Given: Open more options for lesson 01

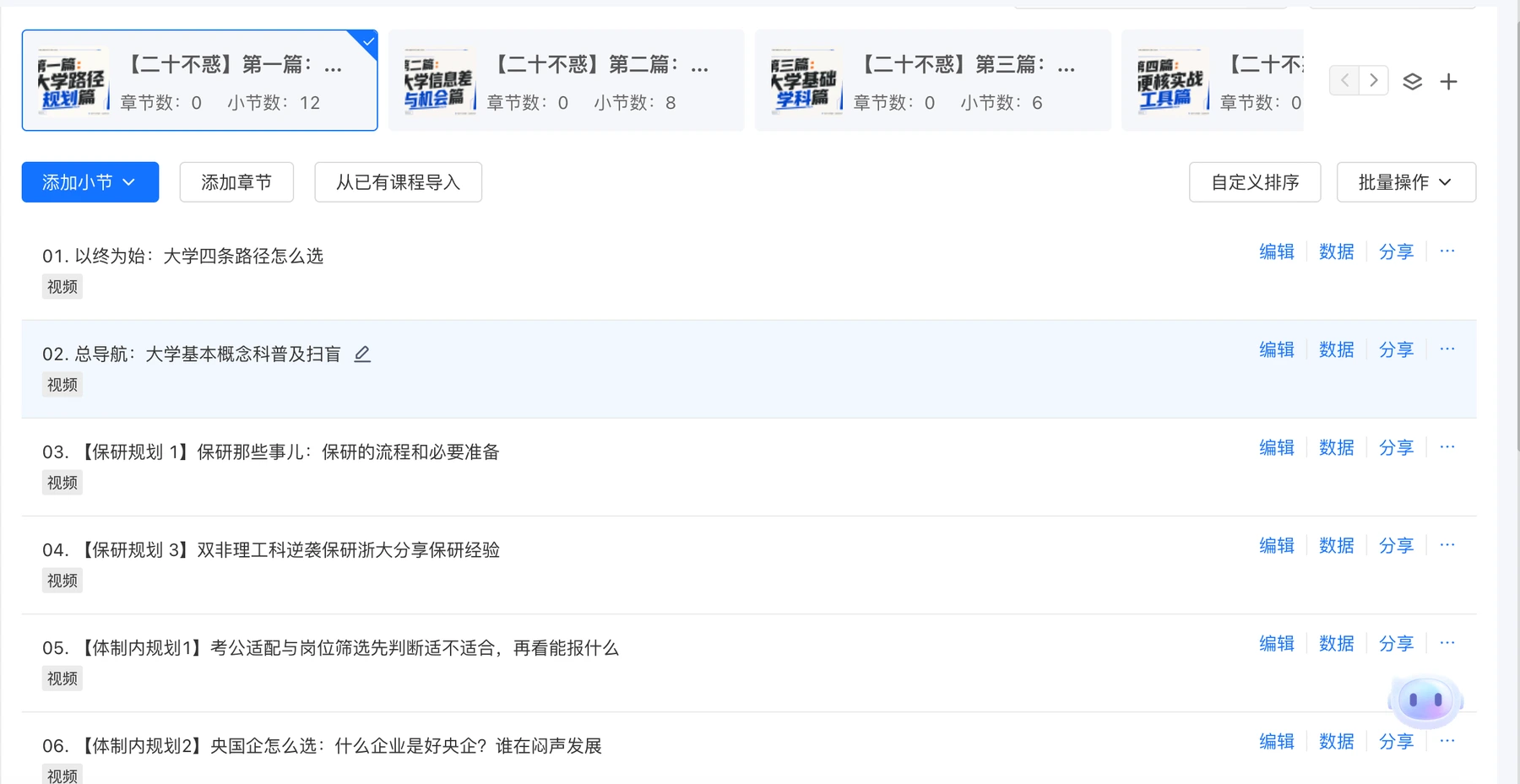Looking at the screenshot, I should pos(1447,251).
